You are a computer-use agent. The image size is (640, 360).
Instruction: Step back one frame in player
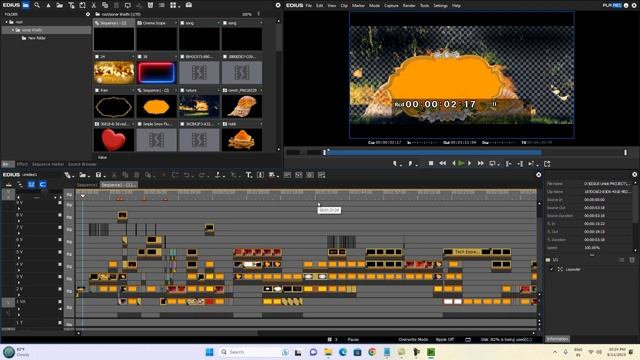point(454,163)
